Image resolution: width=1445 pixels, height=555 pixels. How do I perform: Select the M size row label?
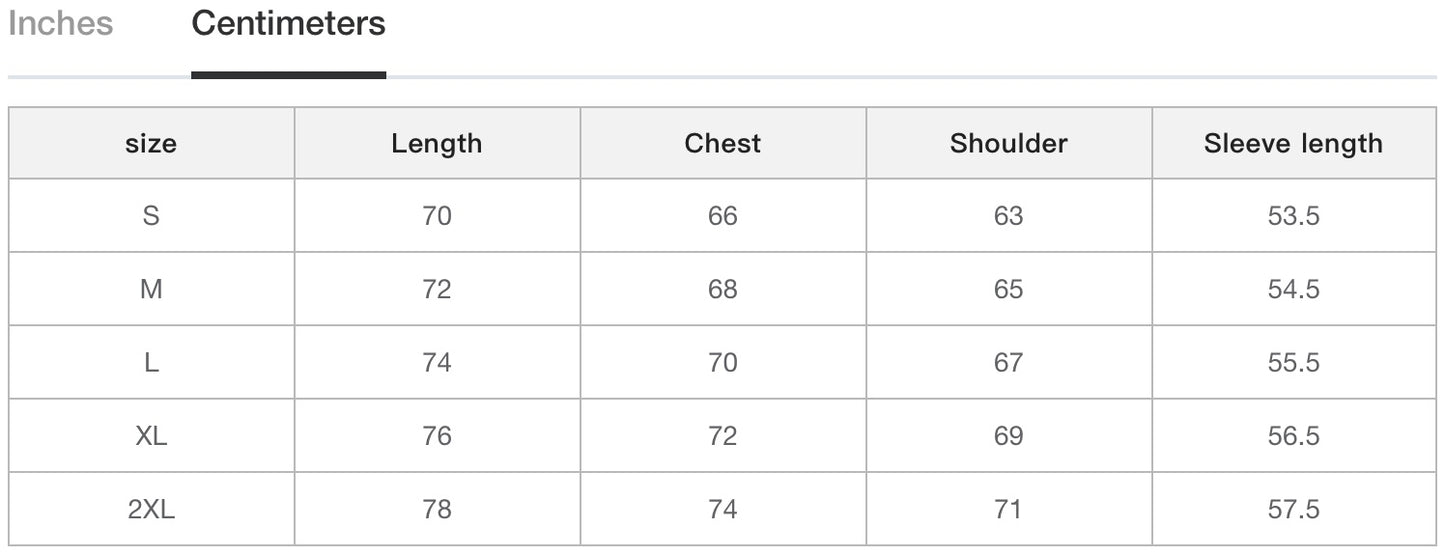click(x=151, y=289)
